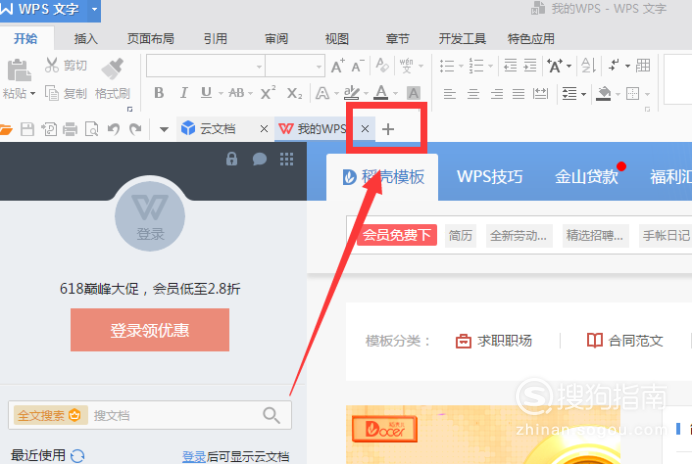692x464 pixels.
Task: Click the text effects outlined A icon
Action: [322, 93]
